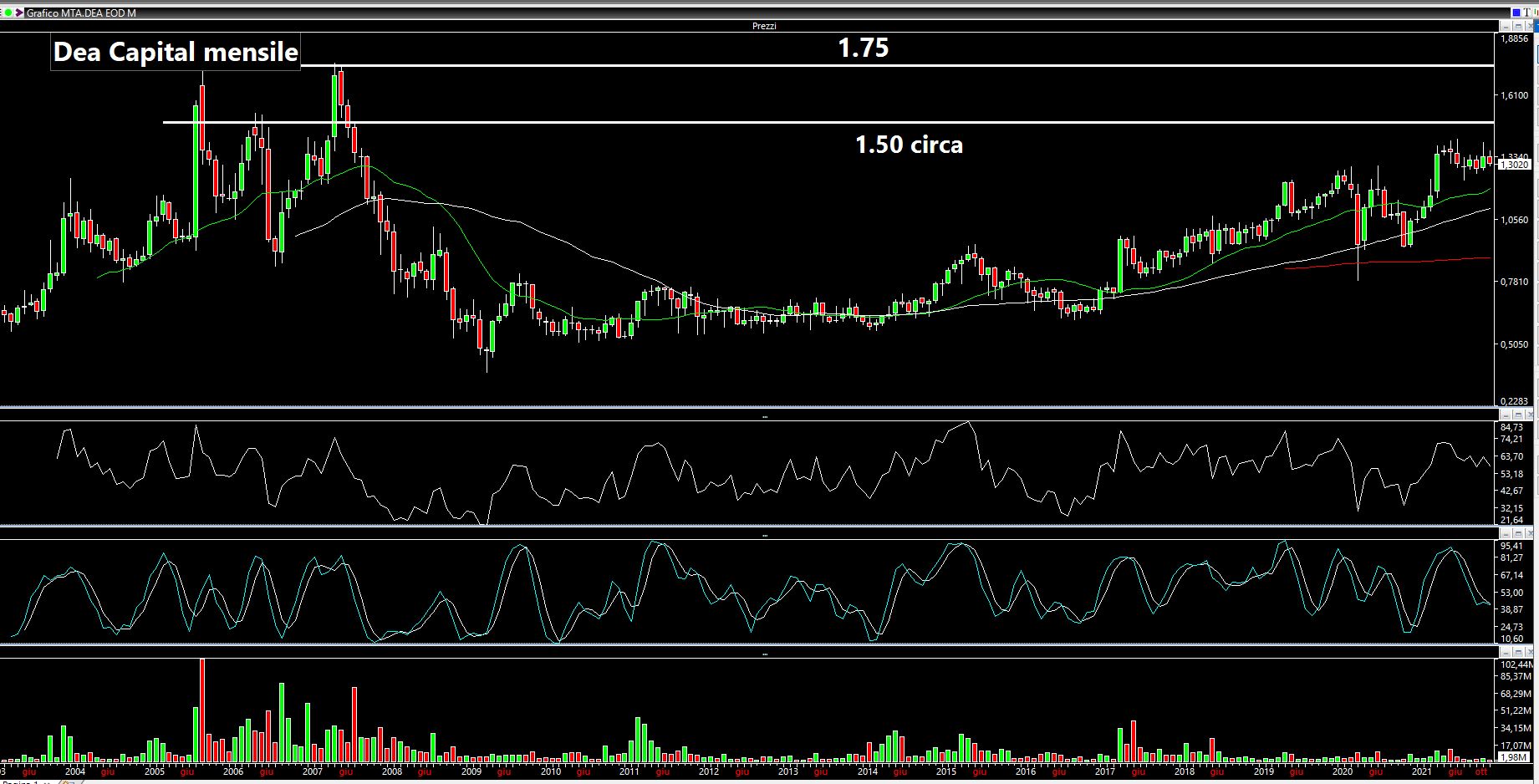Select the blue square color icon

click(1516, 13)
